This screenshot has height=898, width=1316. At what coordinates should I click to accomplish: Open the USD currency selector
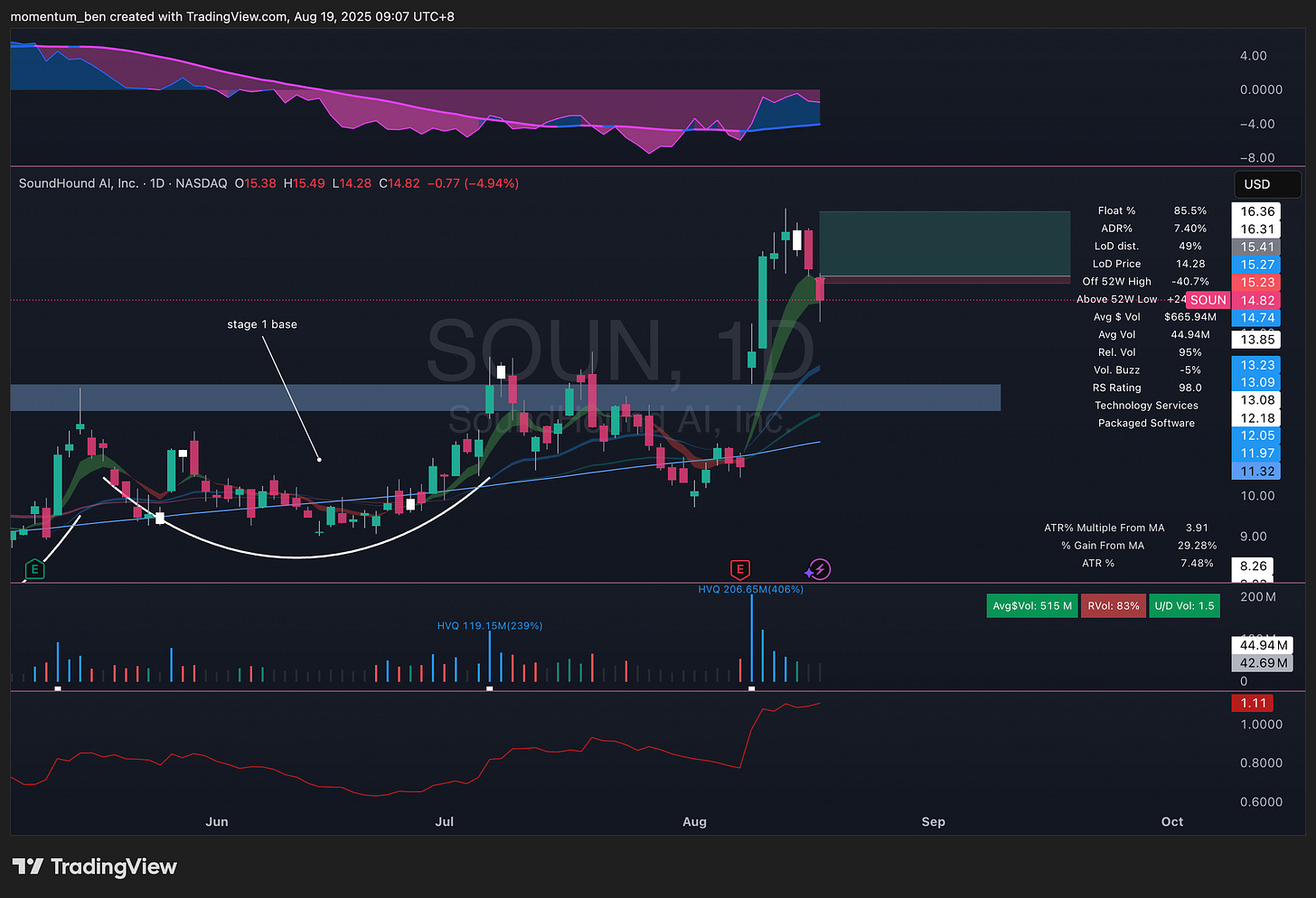pos(1267,184)
